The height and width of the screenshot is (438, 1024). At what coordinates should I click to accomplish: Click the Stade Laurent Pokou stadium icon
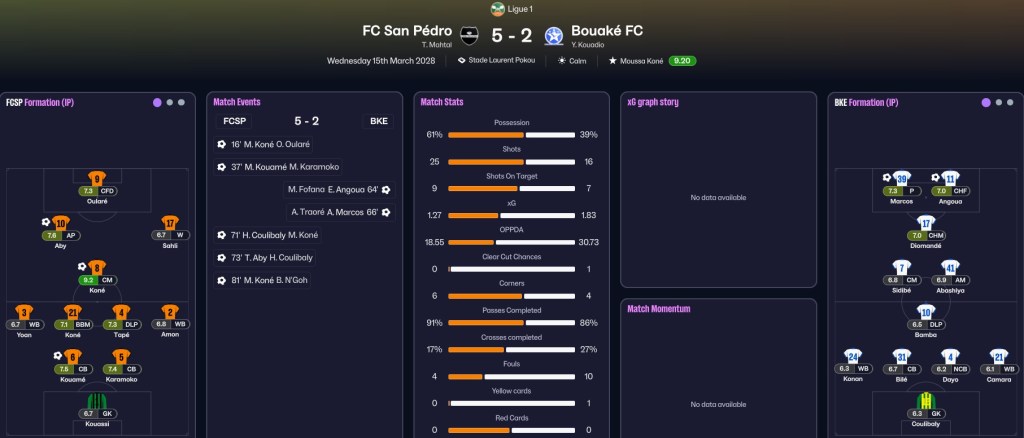click(x=462, y=61)
